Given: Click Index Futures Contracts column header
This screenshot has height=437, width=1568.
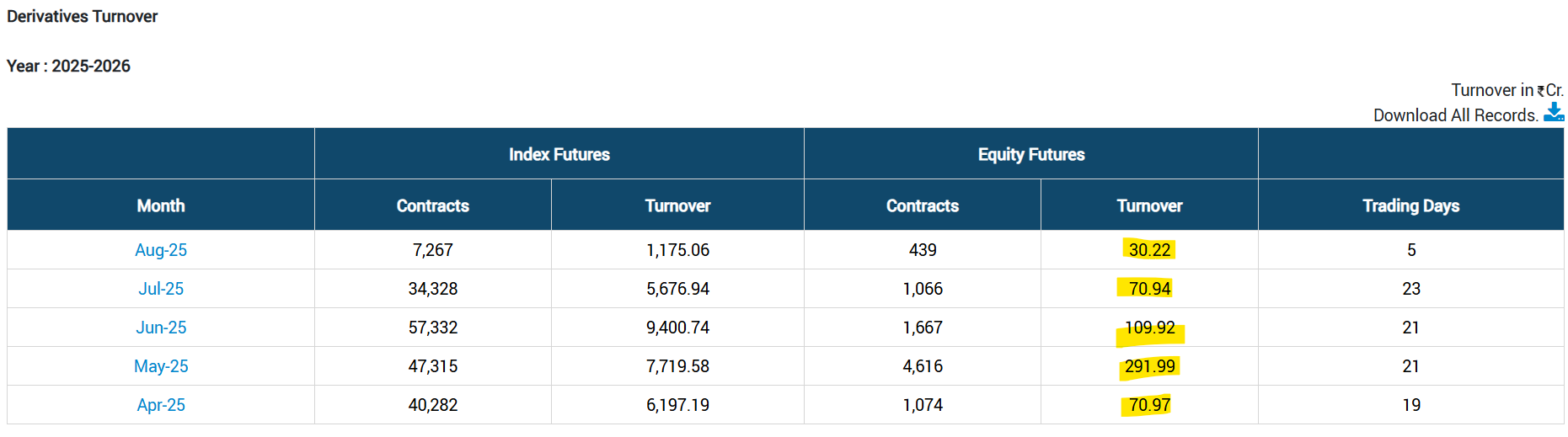Looking at the screenshot, I should 432,205.
